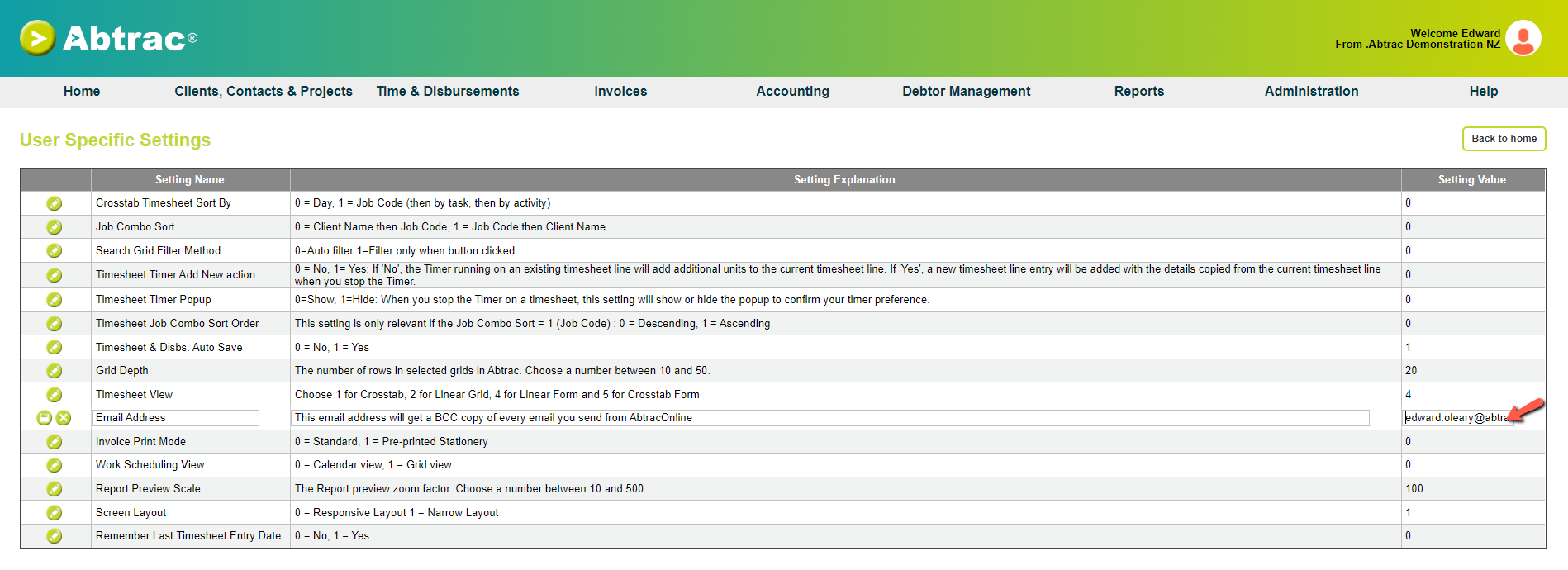
Task: Edit the Crosstab Timesheet Sort By setting
Action: point(55,203)
